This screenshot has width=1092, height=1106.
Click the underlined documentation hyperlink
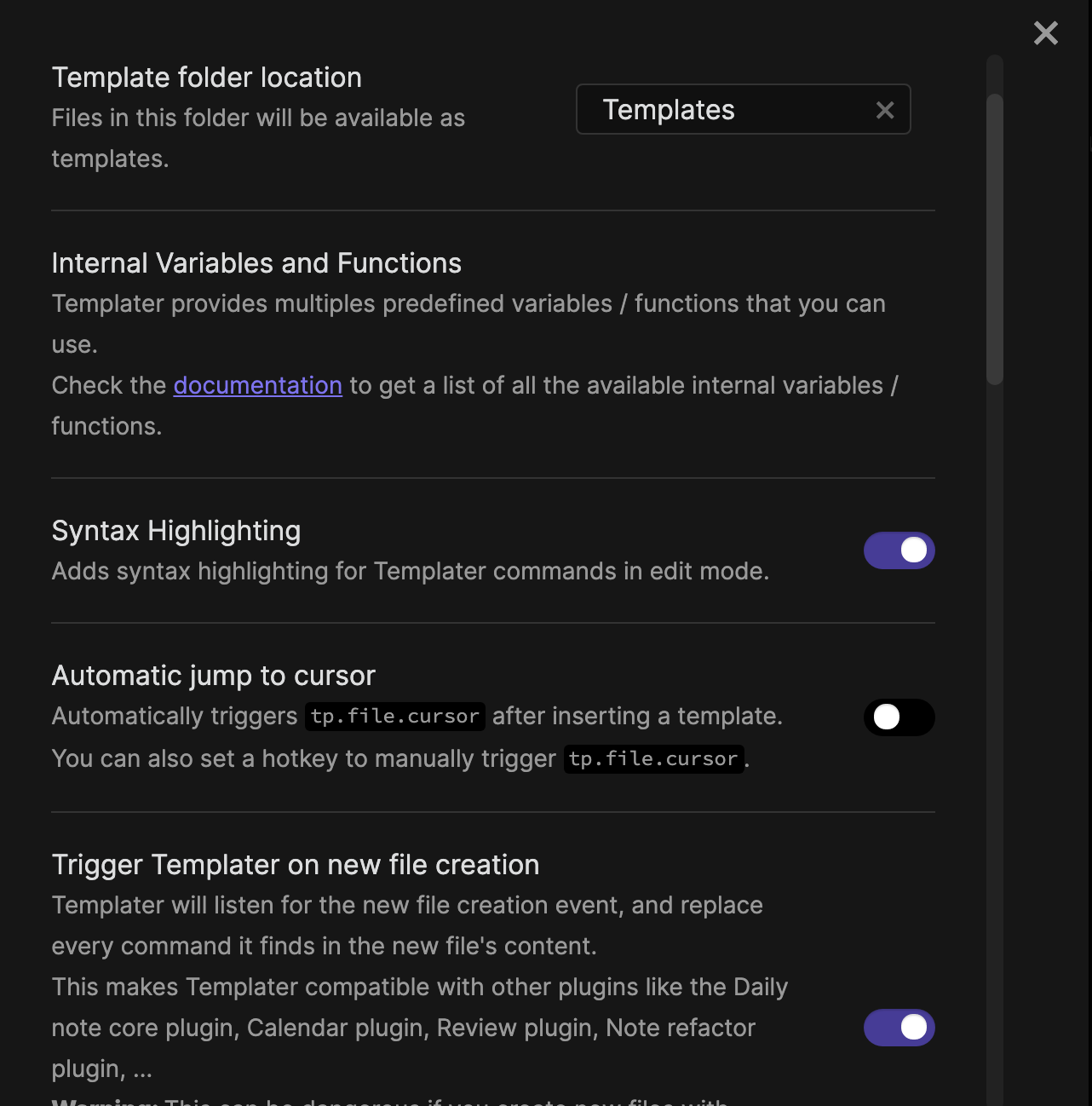point(257,385)
